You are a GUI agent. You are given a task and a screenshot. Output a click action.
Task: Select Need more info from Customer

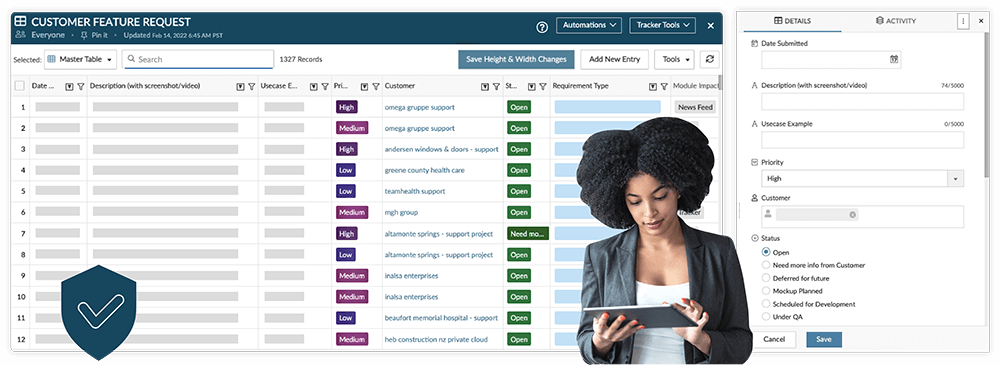point(766,265)
